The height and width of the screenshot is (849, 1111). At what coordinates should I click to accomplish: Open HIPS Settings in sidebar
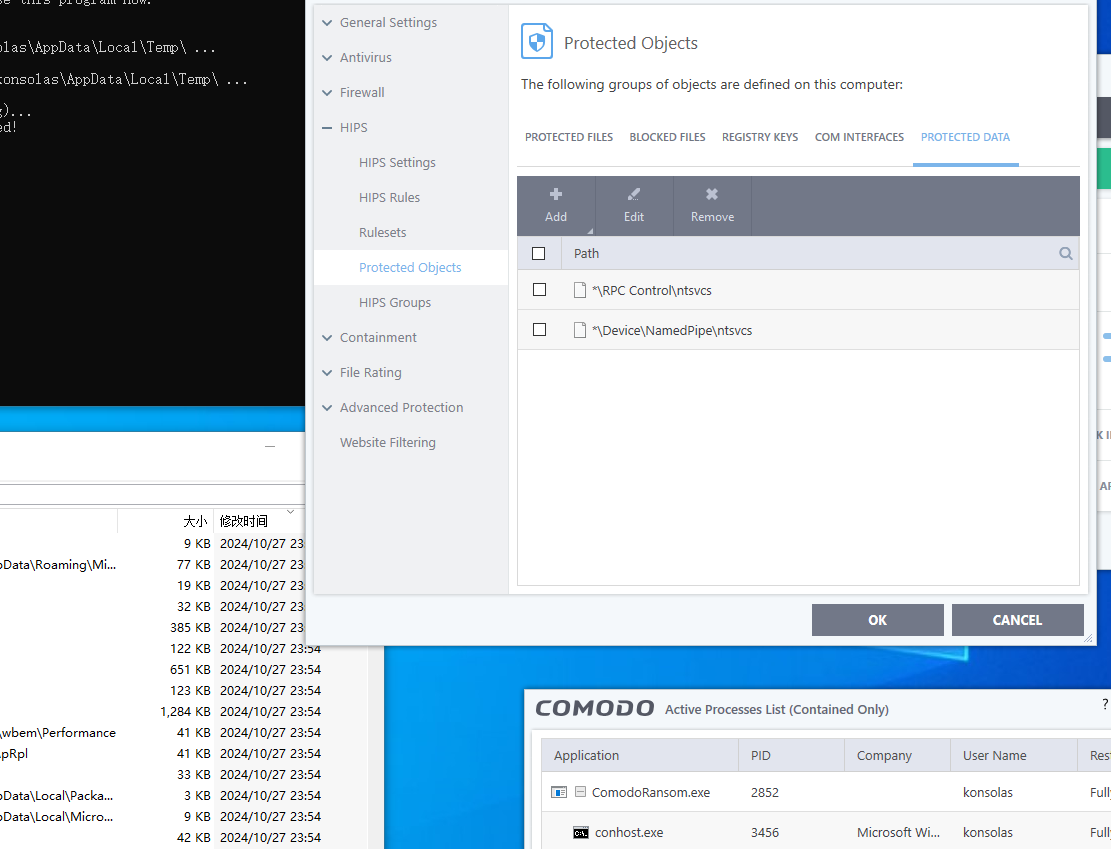point(397,162)
